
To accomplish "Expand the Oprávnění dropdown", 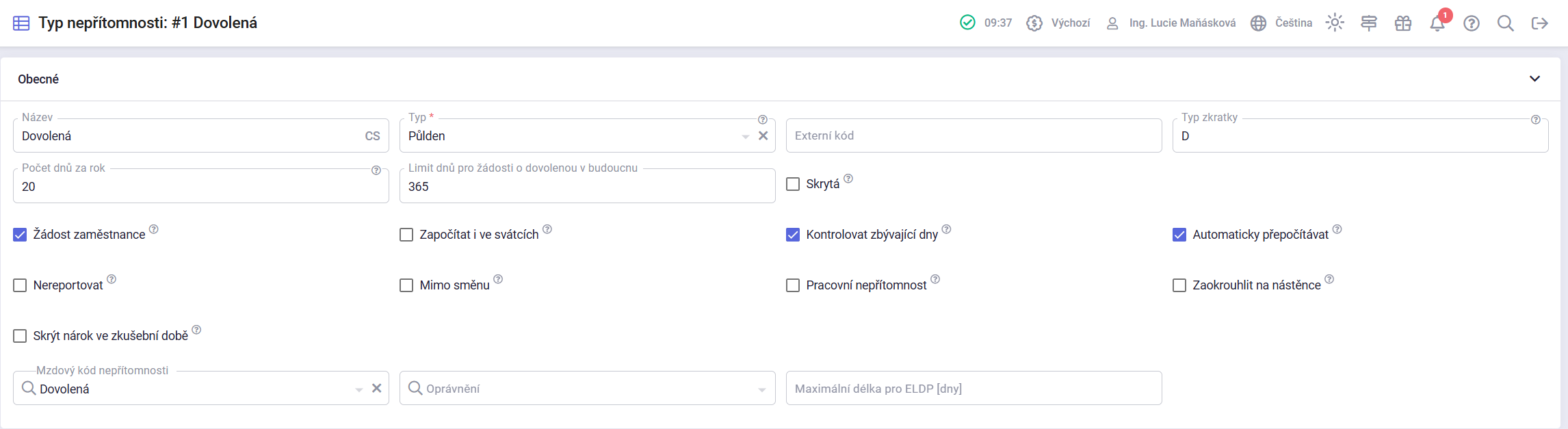I will 761,389.
